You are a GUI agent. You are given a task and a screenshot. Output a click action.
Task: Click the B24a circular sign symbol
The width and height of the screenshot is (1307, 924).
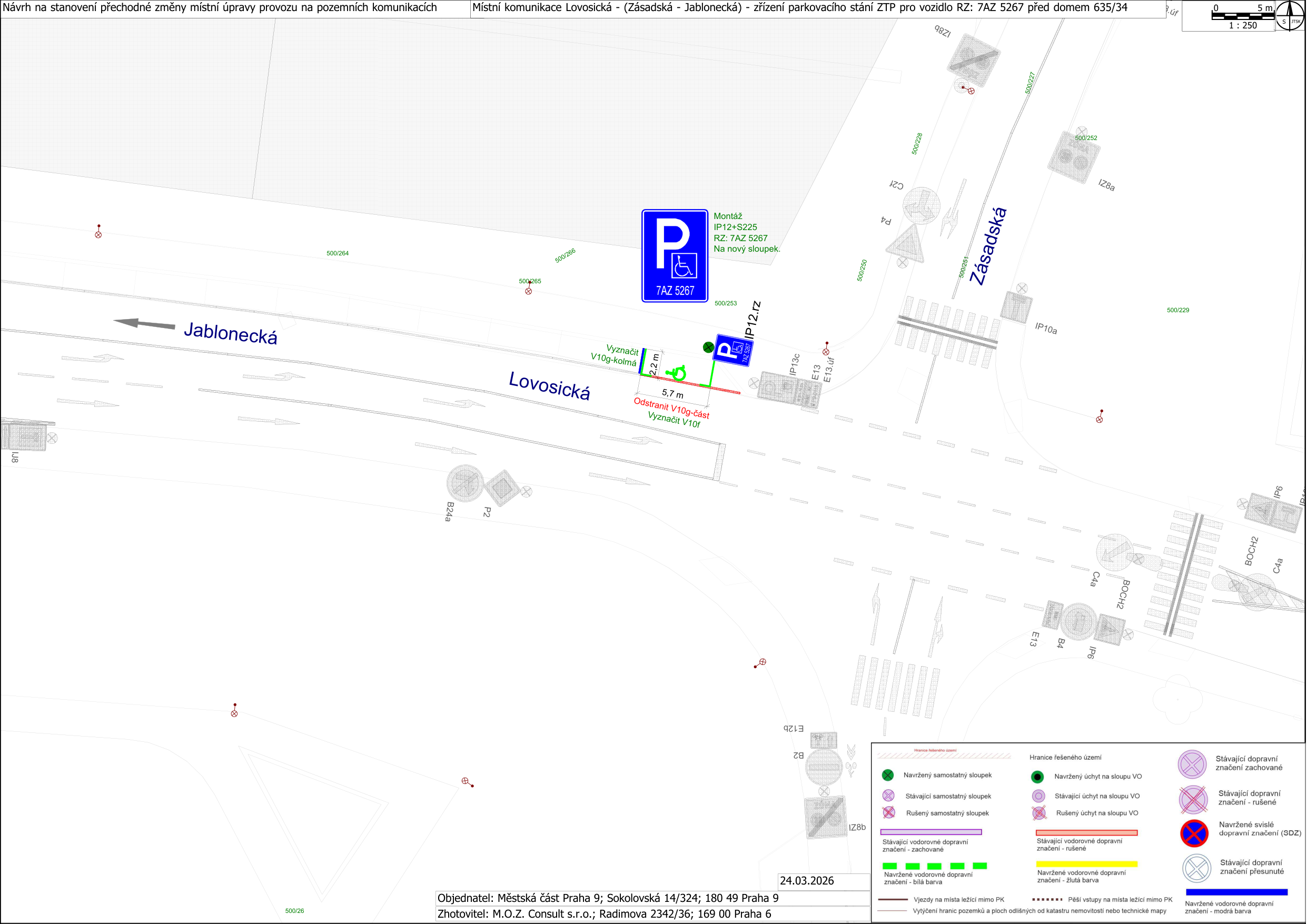point(465,483)
